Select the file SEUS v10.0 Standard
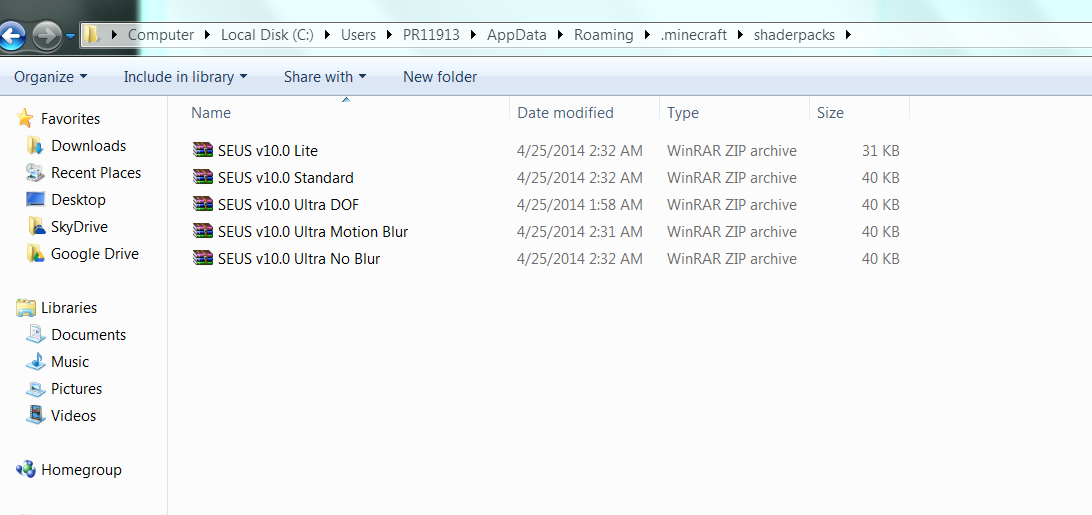This screenshot has width=1092, height=515. pyautogui.click(x=286, y=178)
